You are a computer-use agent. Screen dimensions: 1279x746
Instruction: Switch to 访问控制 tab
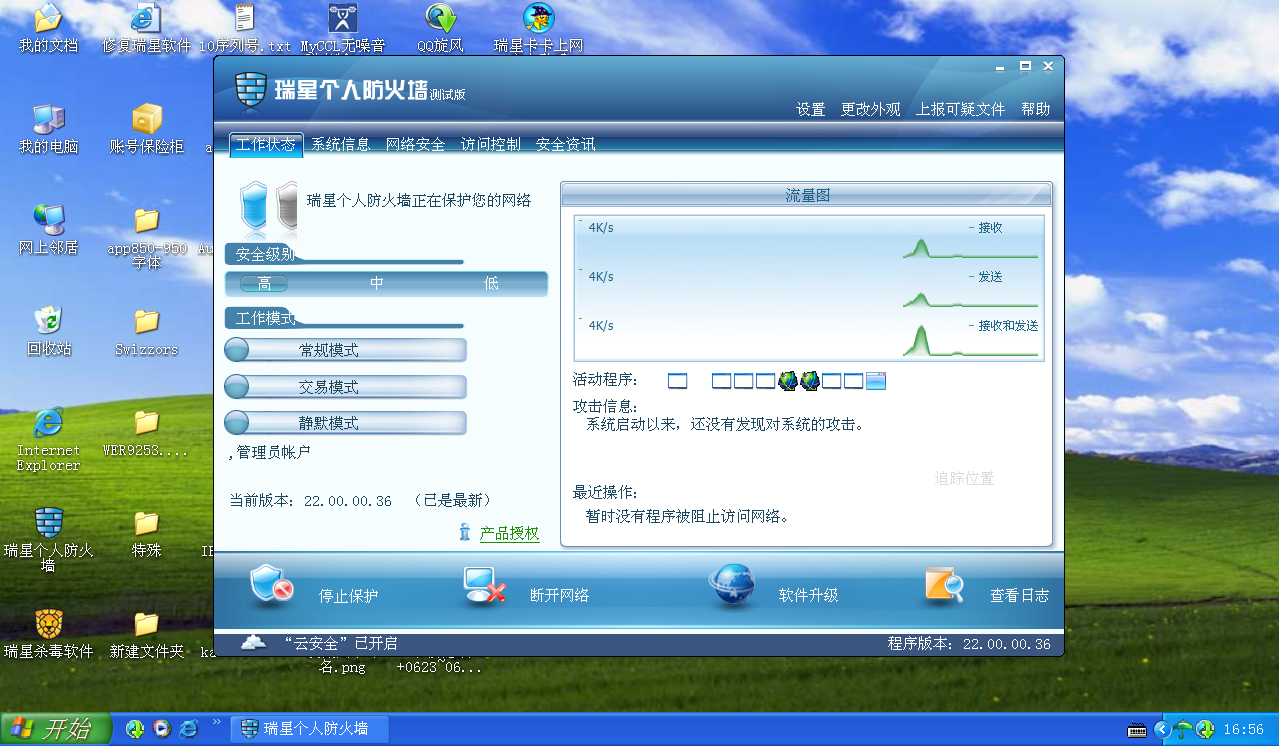pyautogui.click(x=490, y=144)
